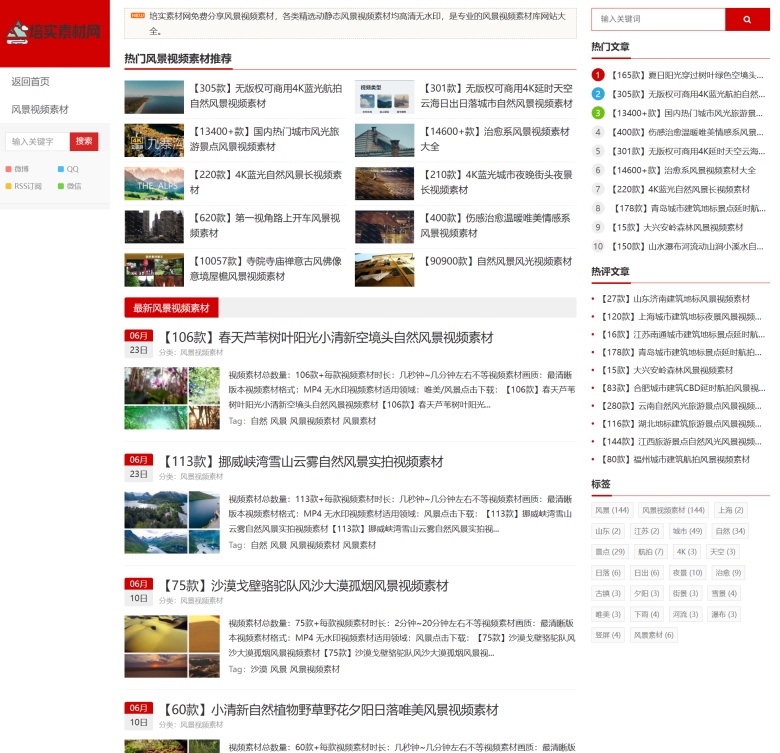Click the sidebar keyword input field
Screen dimensions: 780x753
[x=37, y=142]
